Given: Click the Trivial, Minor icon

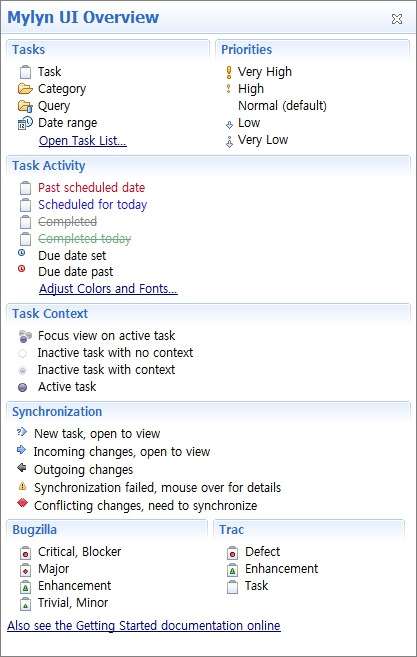Looking at the screenshot, I should [x=26, y=604].
